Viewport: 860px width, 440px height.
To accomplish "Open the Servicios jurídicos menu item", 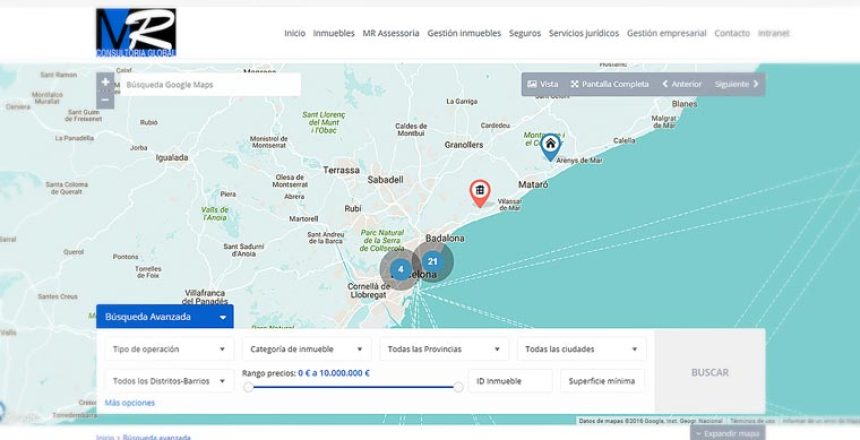I will click(584, 33).
